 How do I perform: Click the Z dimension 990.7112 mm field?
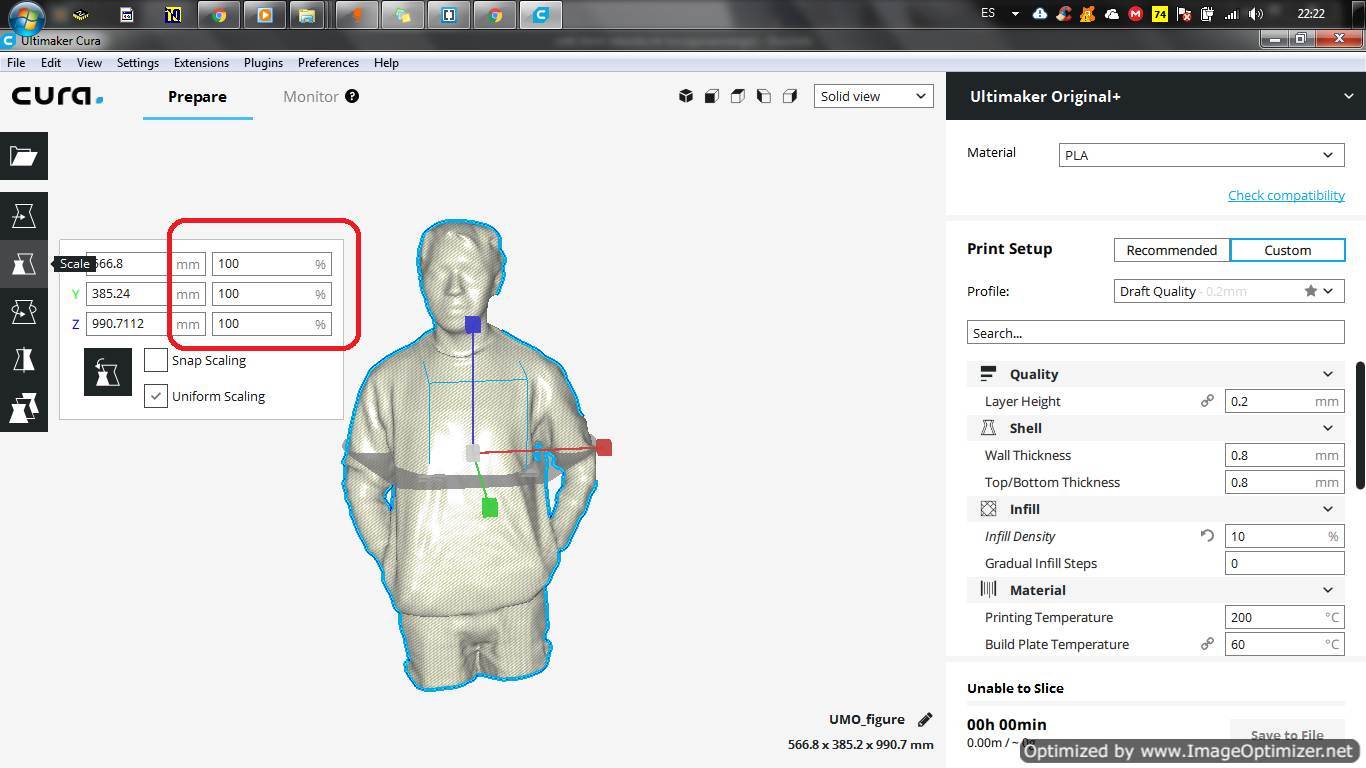pos(146,324)
